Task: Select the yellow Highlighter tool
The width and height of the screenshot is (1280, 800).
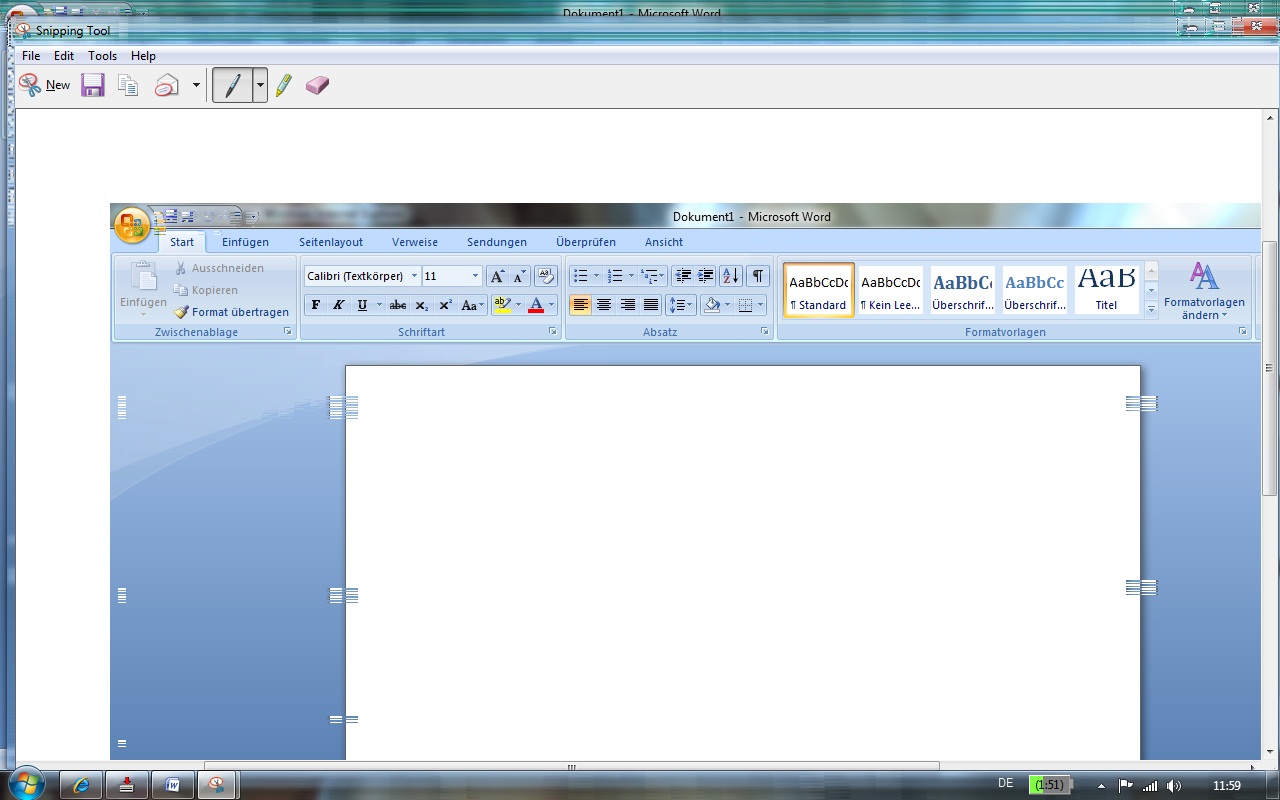Action: click(x=284, y=85)
